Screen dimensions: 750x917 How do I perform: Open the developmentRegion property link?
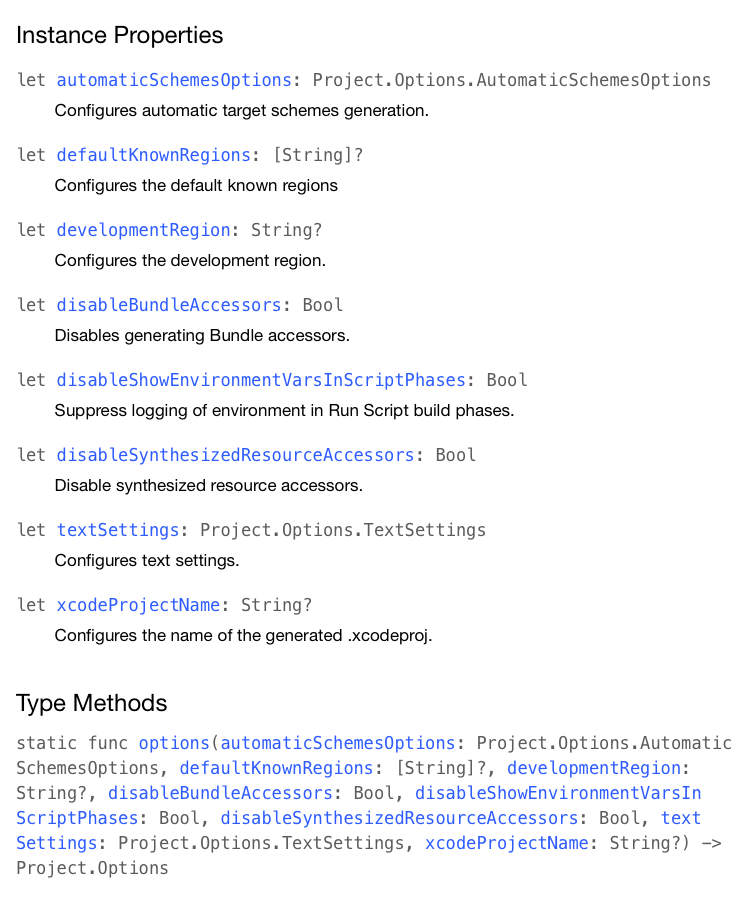point(143,230)
